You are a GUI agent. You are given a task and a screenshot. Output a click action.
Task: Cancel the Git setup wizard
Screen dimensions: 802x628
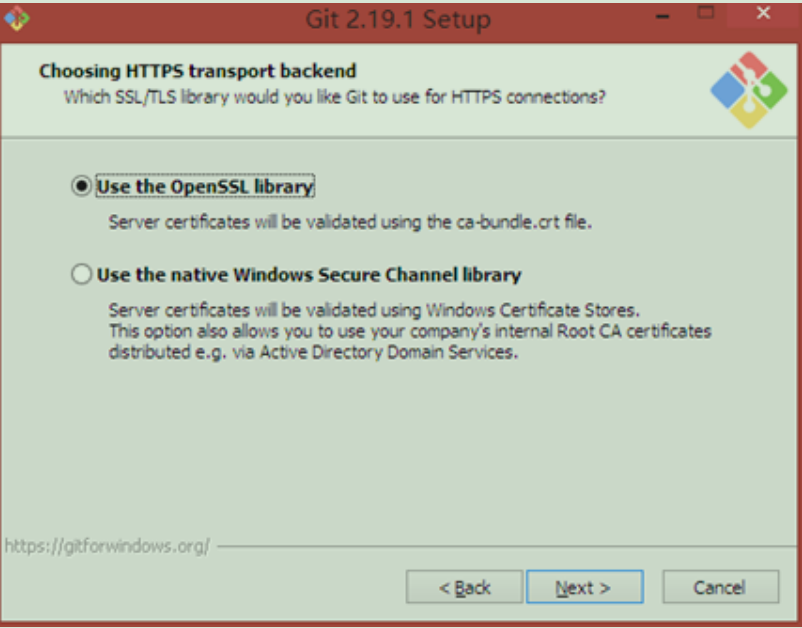721,587
